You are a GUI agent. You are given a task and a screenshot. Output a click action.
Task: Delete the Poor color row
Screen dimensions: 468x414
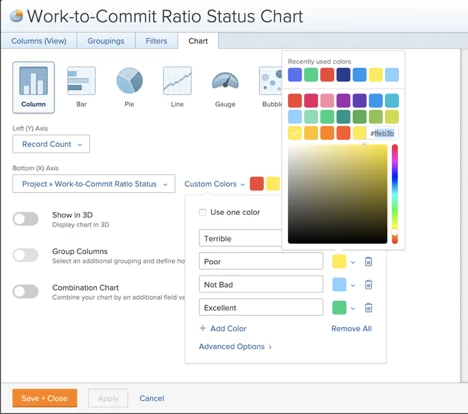pyautogui.click(x=368, y=262)
